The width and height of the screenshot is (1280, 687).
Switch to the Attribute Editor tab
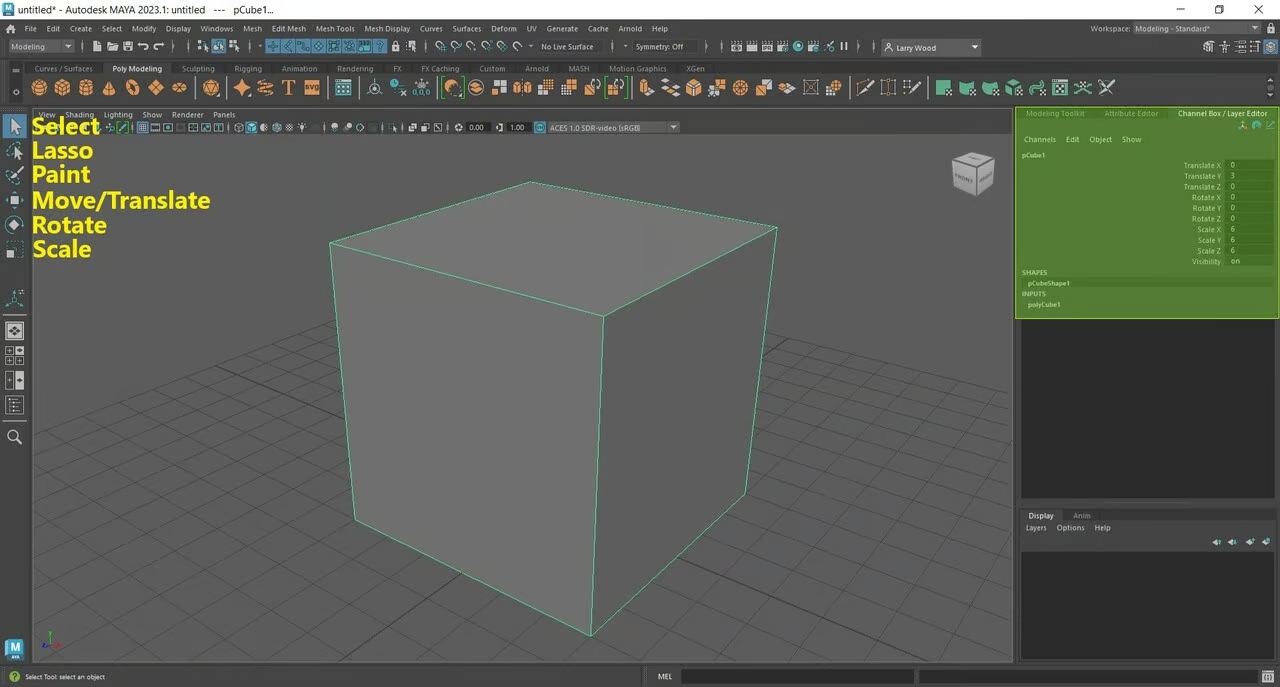coord(1130,113)
